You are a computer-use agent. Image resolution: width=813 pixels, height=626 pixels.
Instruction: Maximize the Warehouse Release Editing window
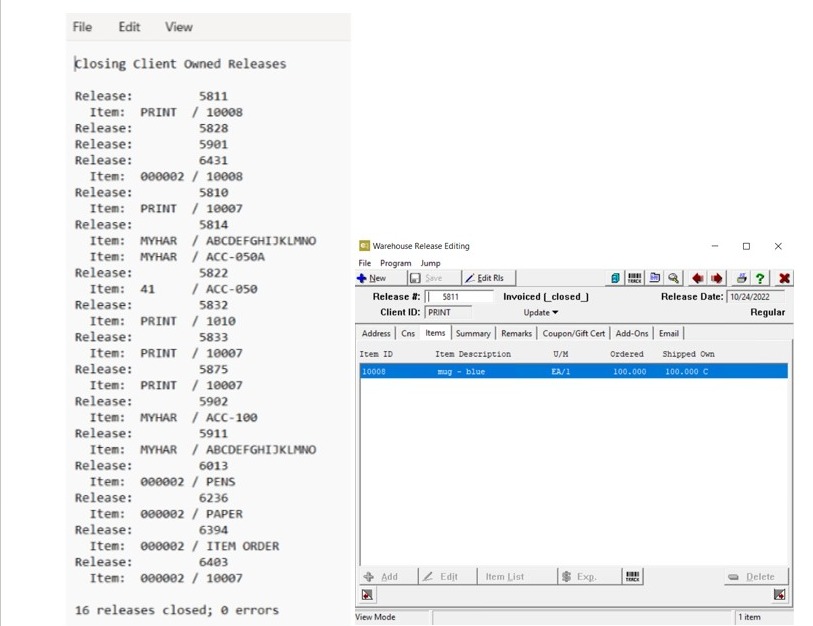(746, 246)
